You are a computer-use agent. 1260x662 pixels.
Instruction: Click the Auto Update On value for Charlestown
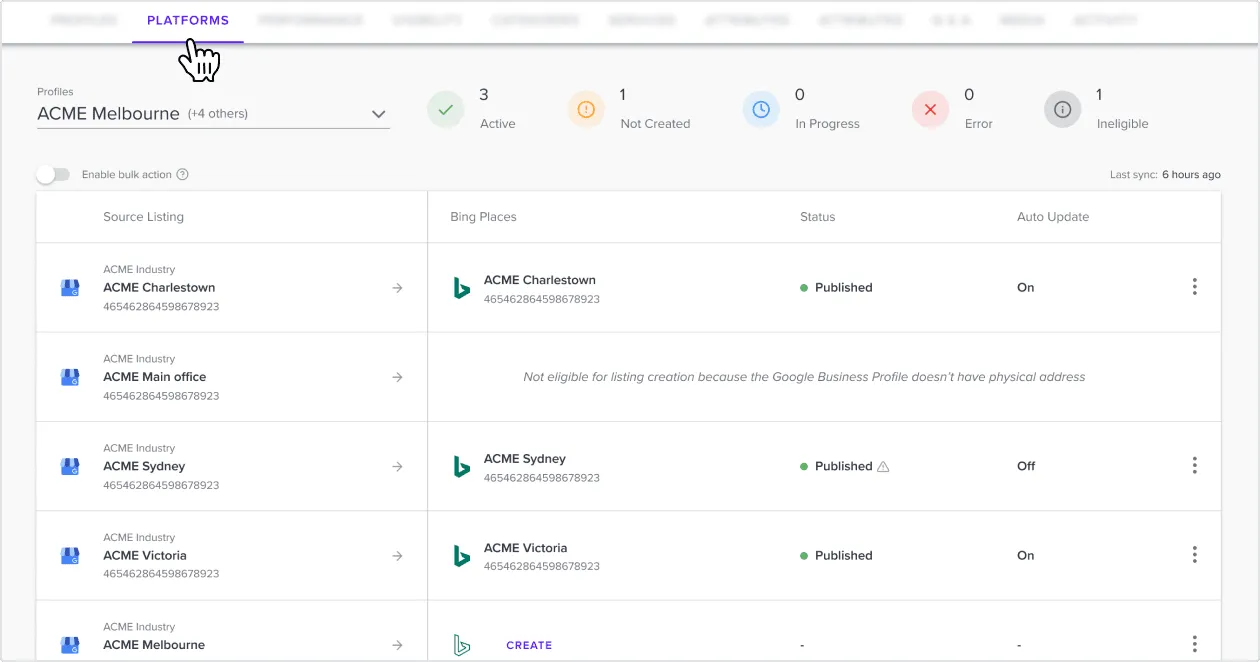click(x=1026, y=288)
